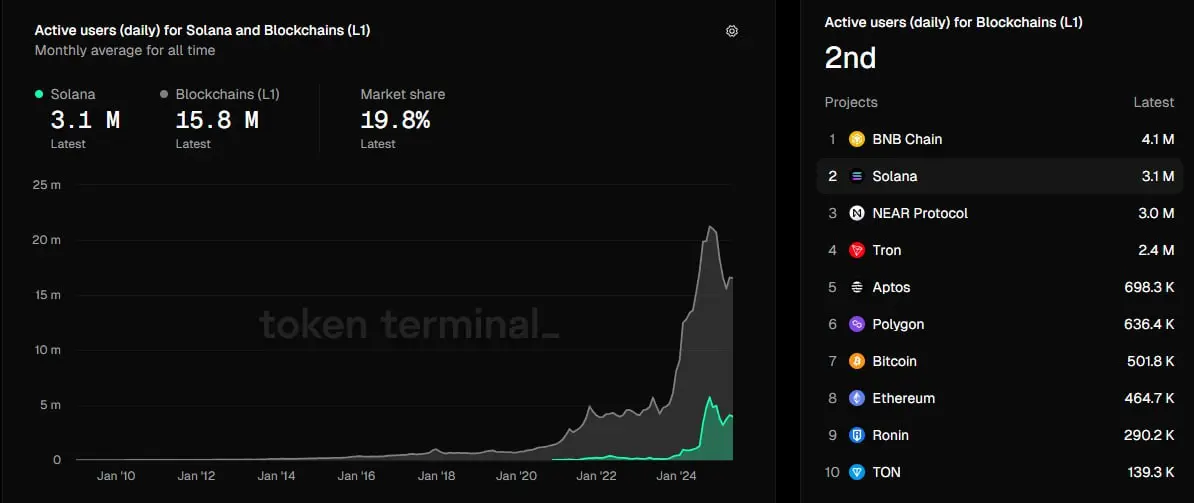Toggle the Solana legend green dot
Screen dimensions: 1194x503
click(x=39, y=94)
